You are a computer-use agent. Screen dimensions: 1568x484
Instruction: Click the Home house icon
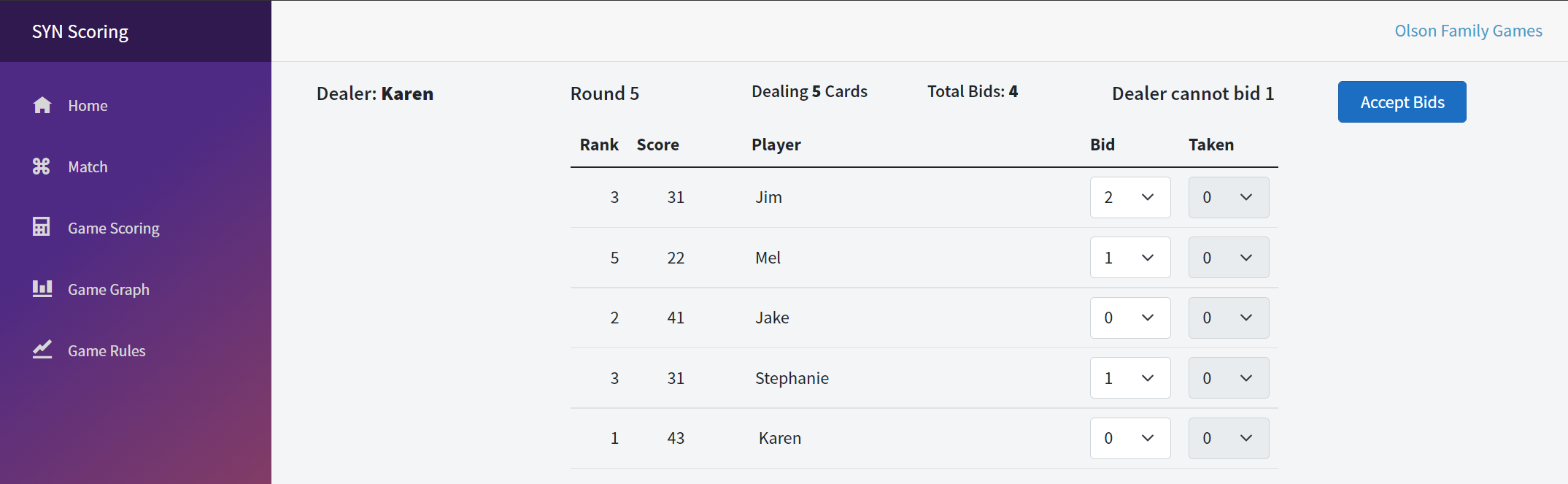pyautogui.click(x=42, y=105)
